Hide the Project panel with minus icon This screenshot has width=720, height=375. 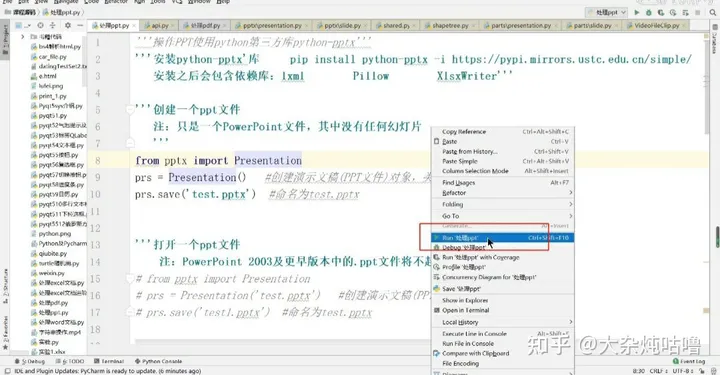[x=80, y=26]
